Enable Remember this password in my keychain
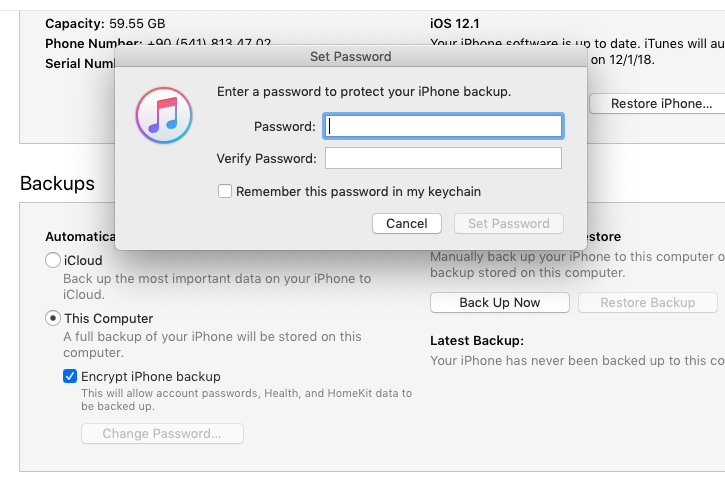 [x=225, y=191]
